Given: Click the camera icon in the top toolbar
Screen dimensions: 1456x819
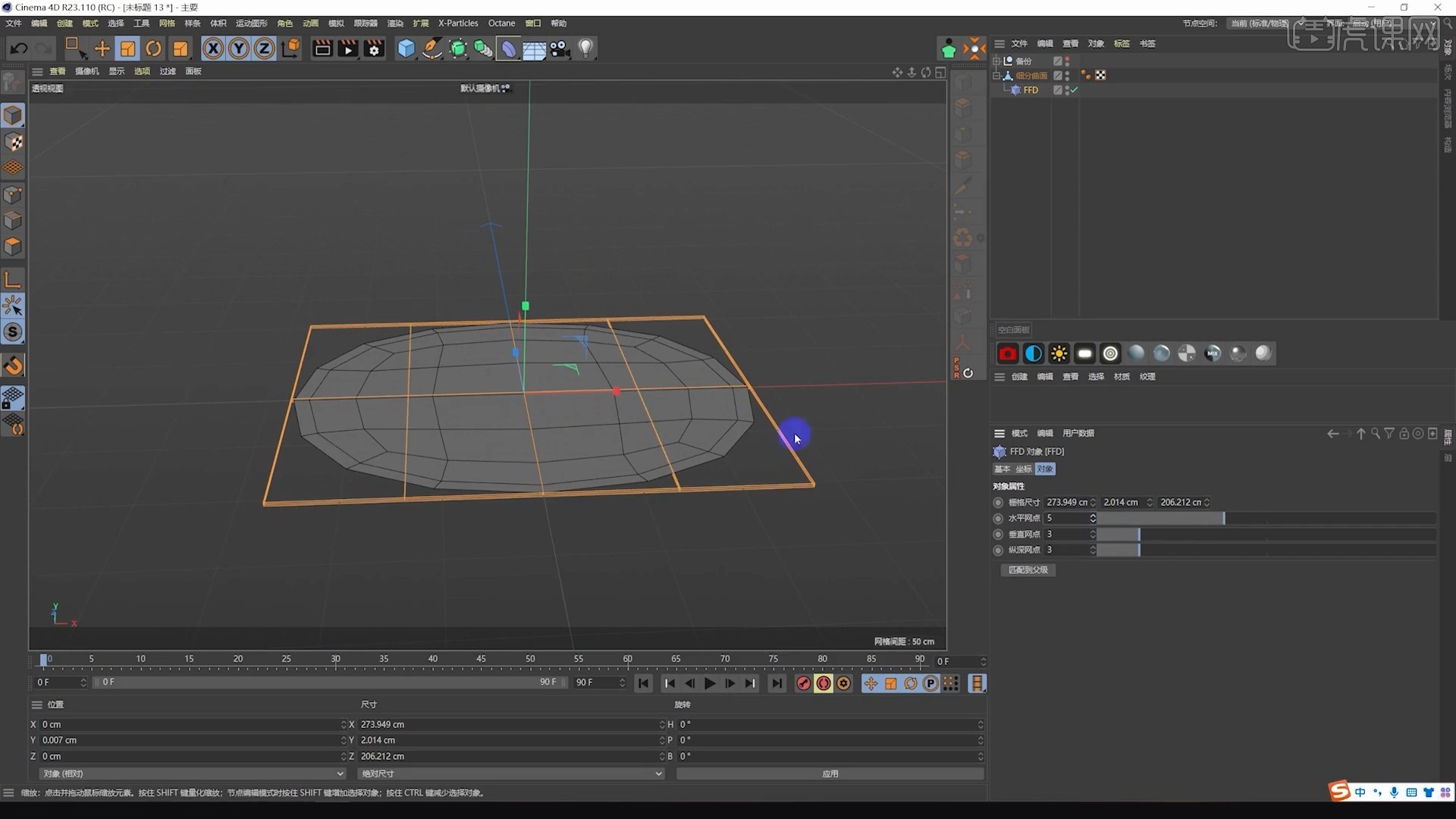Looking at the screenshot, I should [x=560, y=48].
